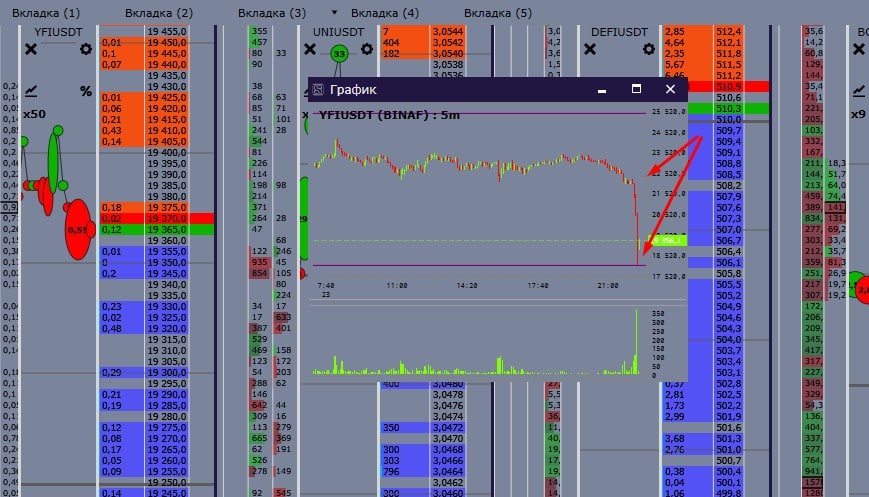Click bid price 19 300,0
Image resolution: width=869 pixels, height=497 pixels.
click(167, 372)
